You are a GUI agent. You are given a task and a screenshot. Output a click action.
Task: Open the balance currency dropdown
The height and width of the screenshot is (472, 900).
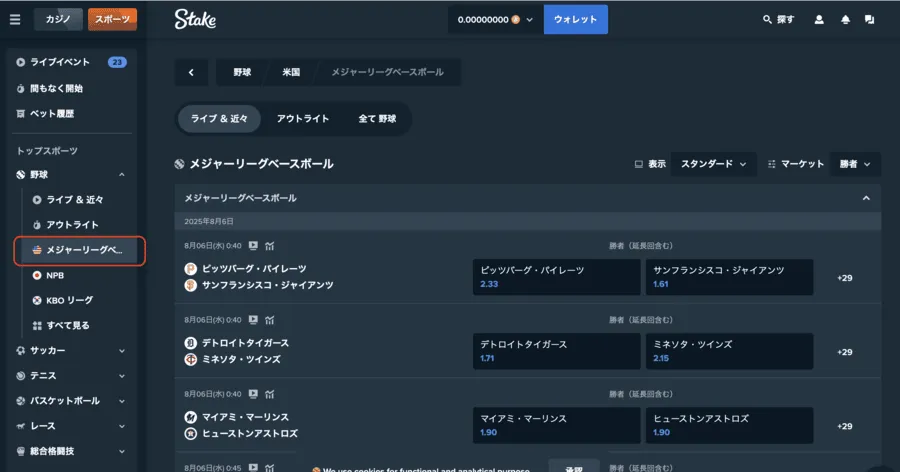[x=495, y=20]
